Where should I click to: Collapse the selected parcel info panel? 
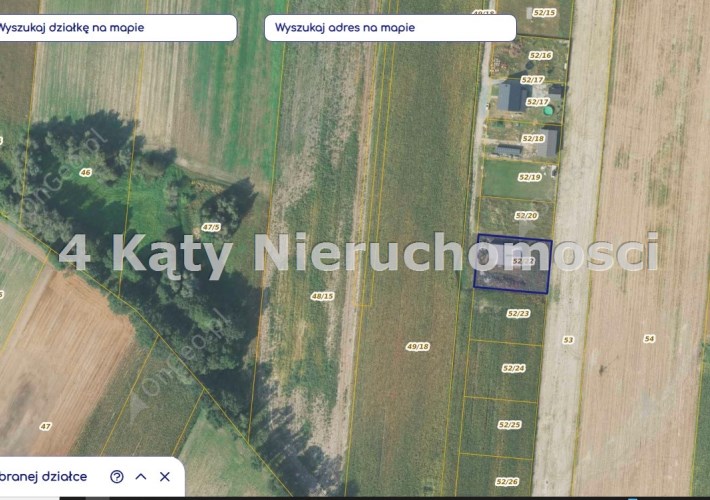coord(141,477)
